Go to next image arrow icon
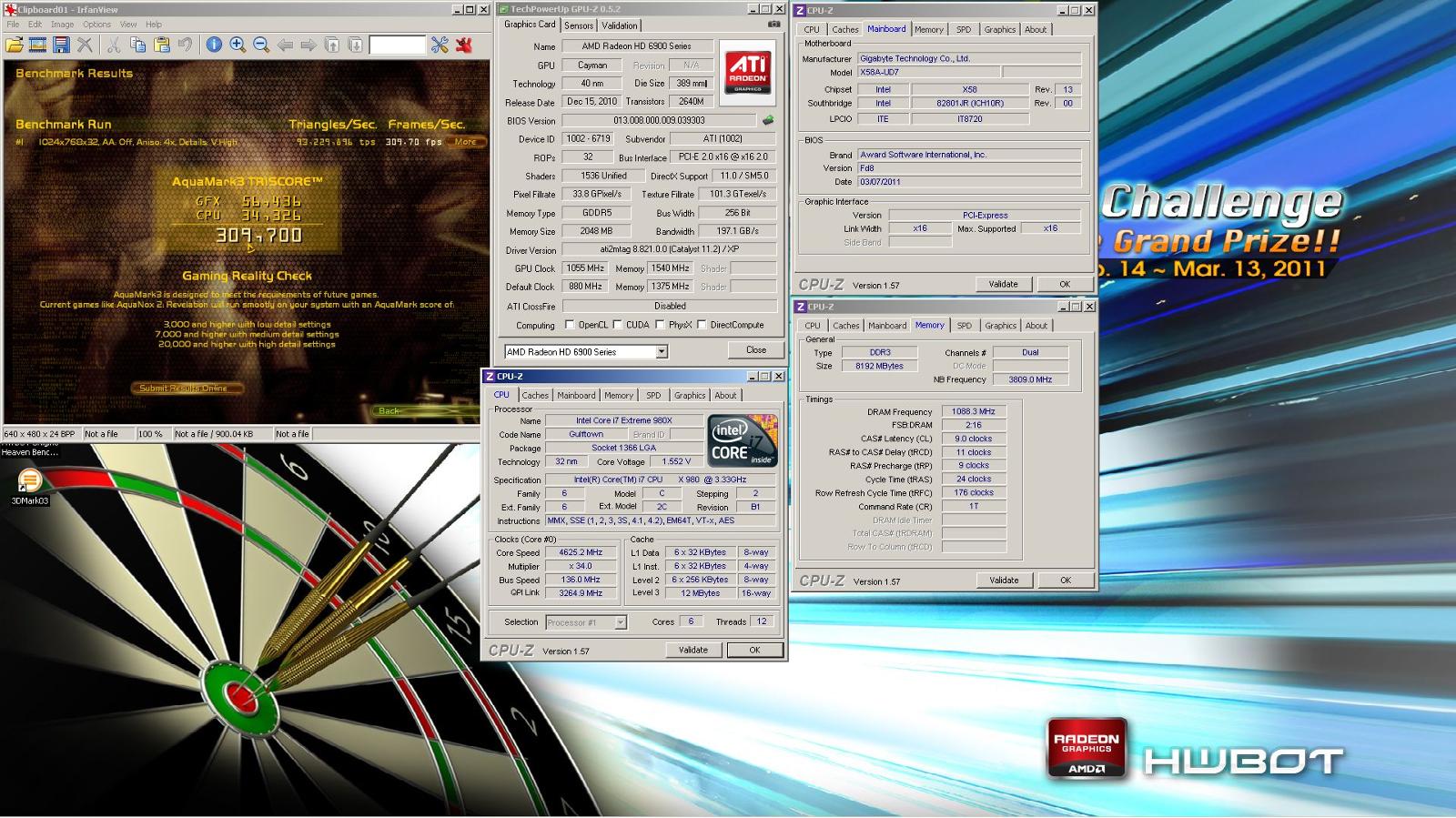The height and width of the screenshot is (818, 1456). 308,45
